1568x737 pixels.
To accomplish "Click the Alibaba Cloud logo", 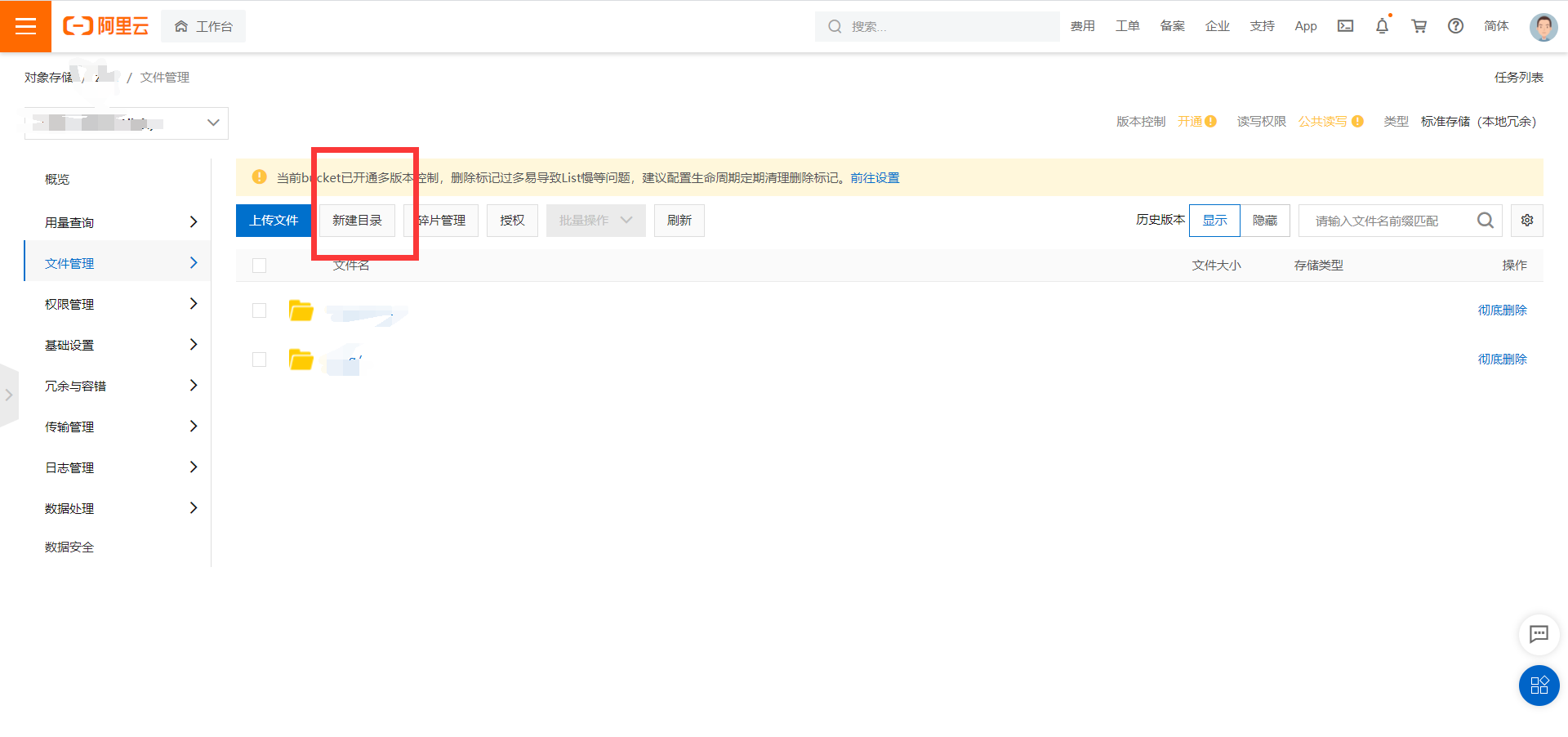I will click(x=105, y=25).
